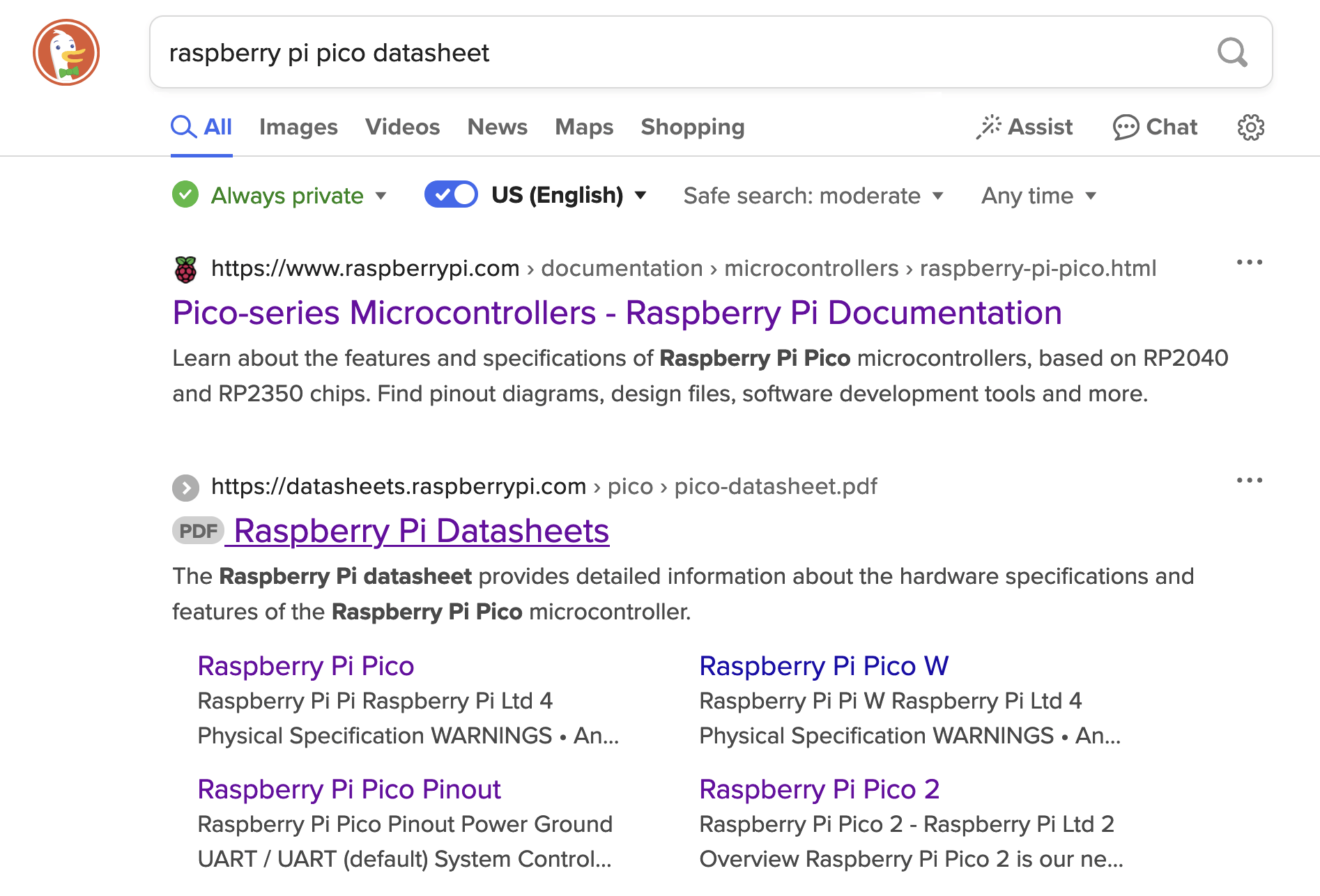
Task: Click the green Always private checkmark icon
Action: [185, 195]
